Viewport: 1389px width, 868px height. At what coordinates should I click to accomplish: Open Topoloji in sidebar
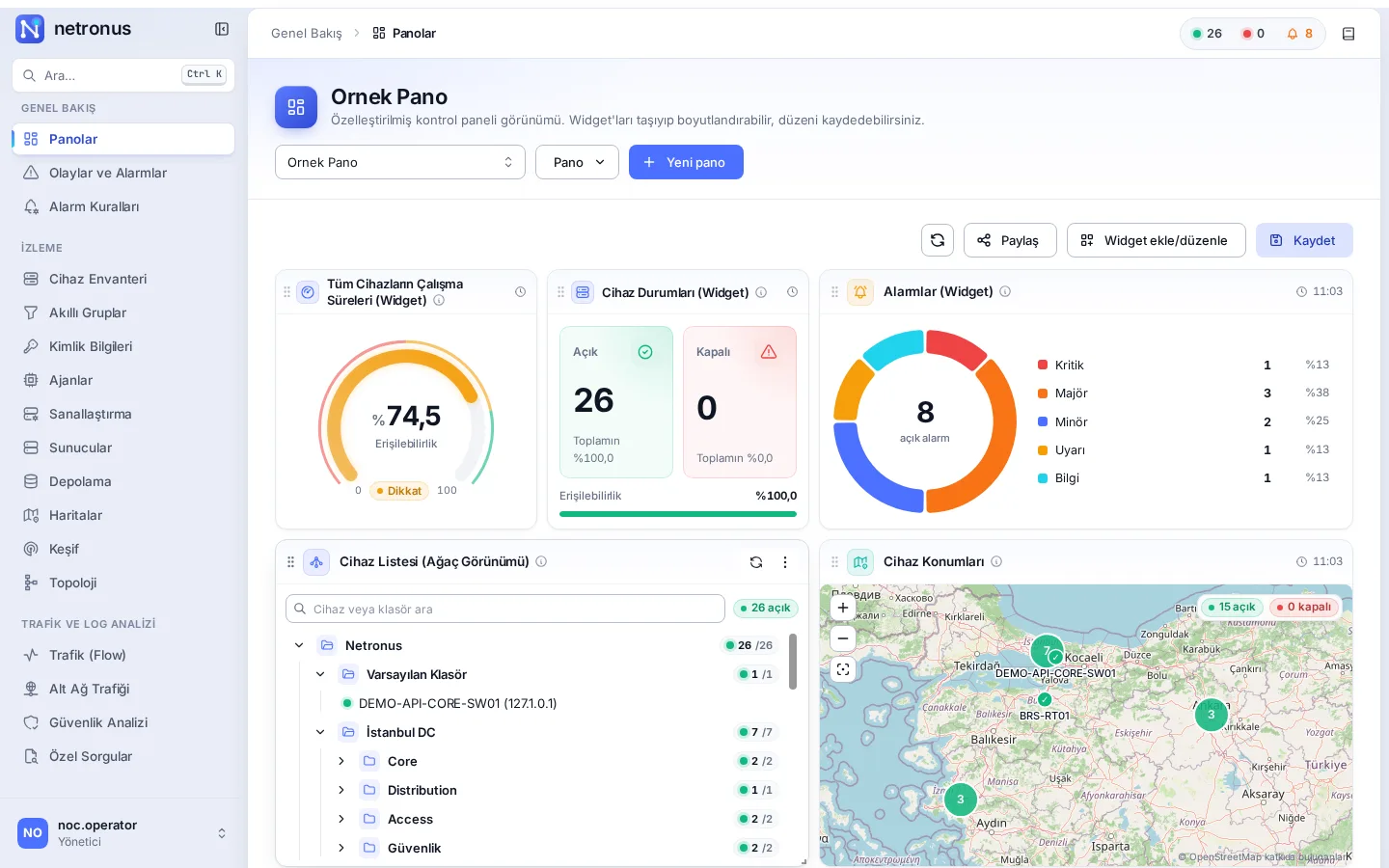click(x=123, y=583)
